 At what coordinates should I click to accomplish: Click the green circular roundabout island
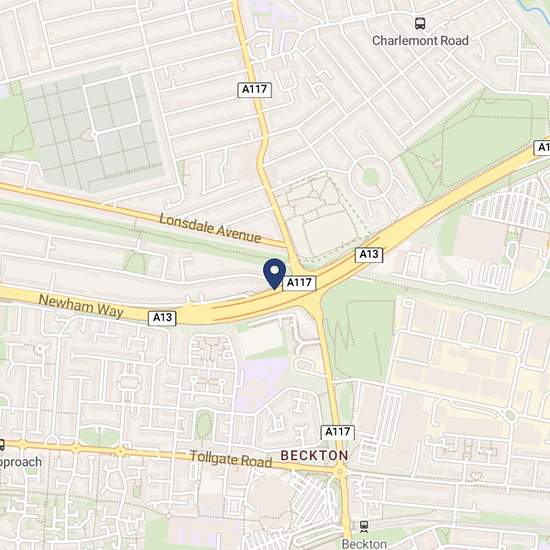(371, 176)
